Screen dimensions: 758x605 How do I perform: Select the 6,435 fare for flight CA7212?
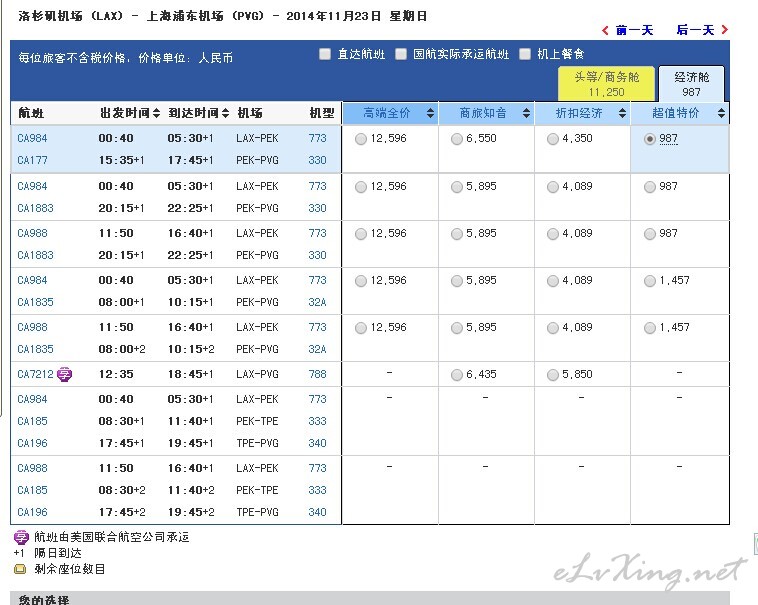457,375
